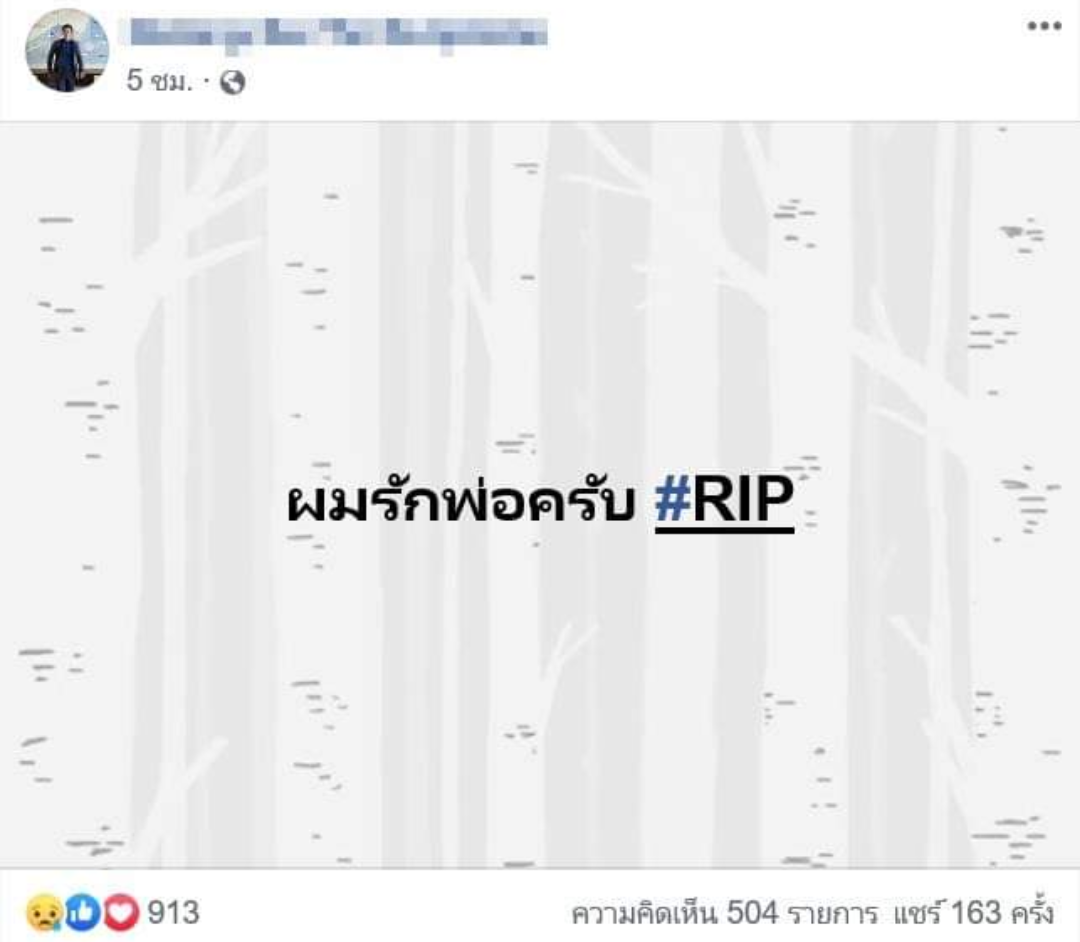Click the sad crying reaction emoji
The width and height of the screenshot is (1080, 942).
click(43, 913)
